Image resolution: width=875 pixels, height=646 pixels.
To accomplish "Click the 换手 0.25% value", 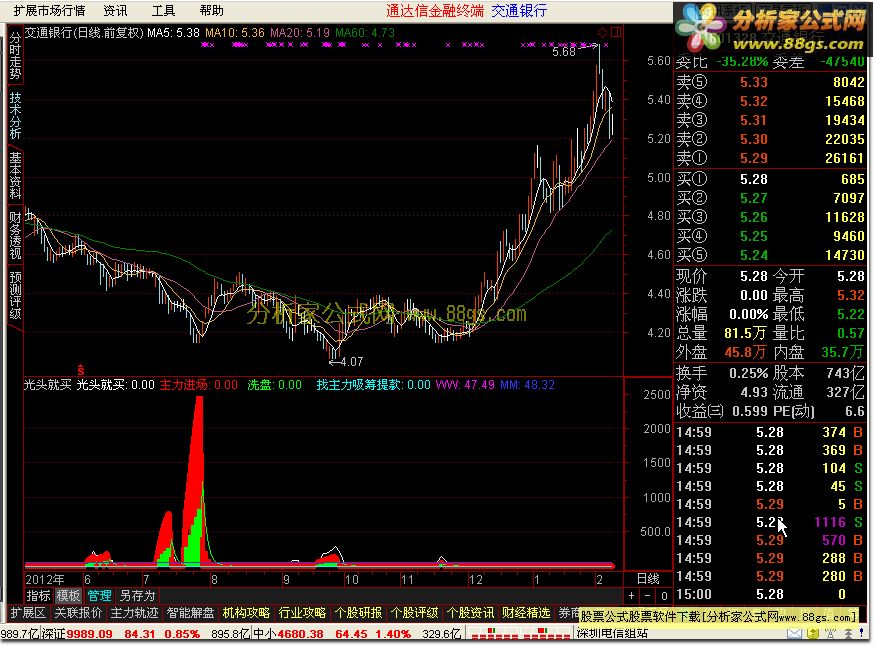I will (x=748, y=373).
